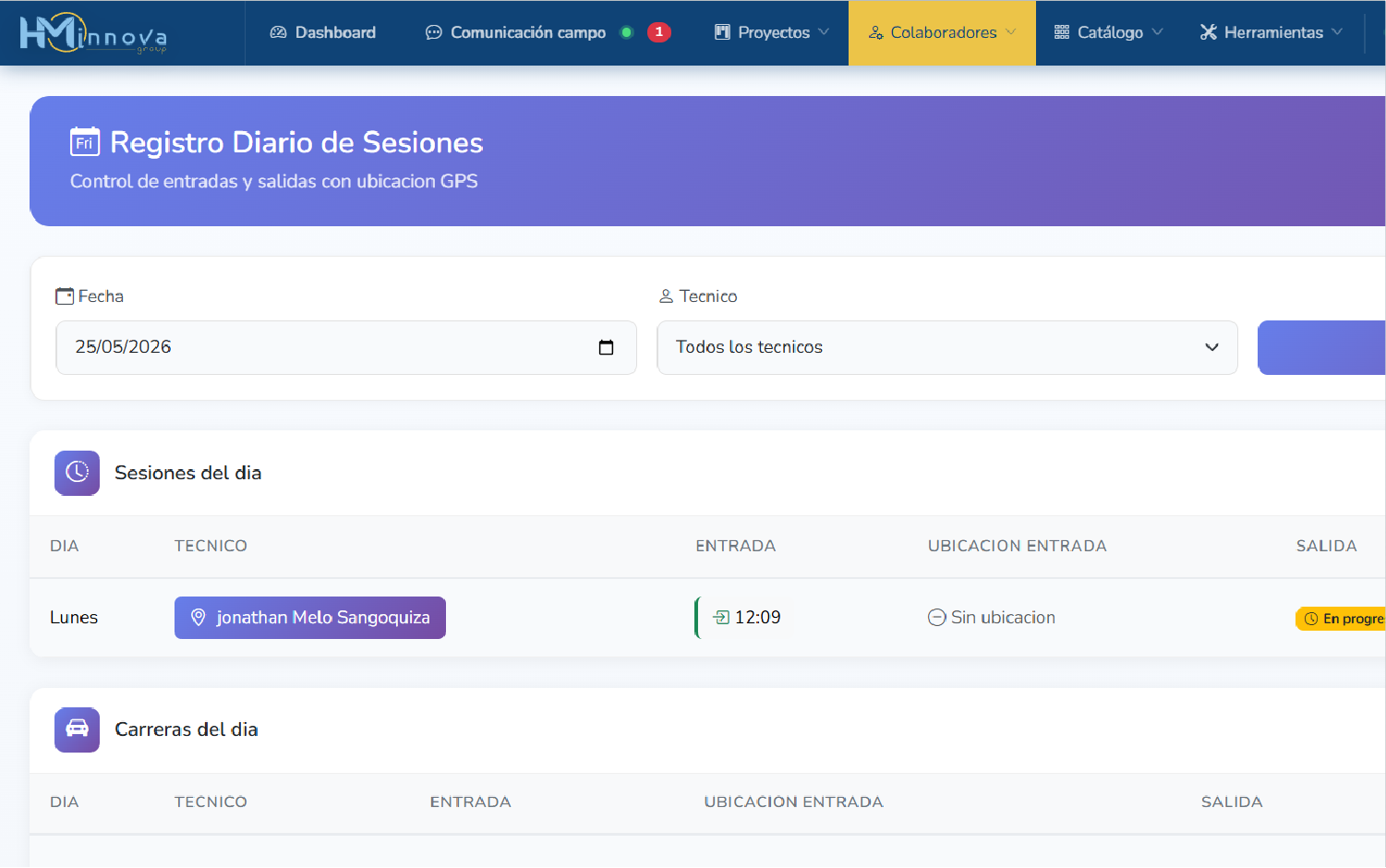The image size is (1386, 868).
Task: Click the blue filter button beside Tecnico dropdown
Action: pyautogui.click(x=1321, y=347)
